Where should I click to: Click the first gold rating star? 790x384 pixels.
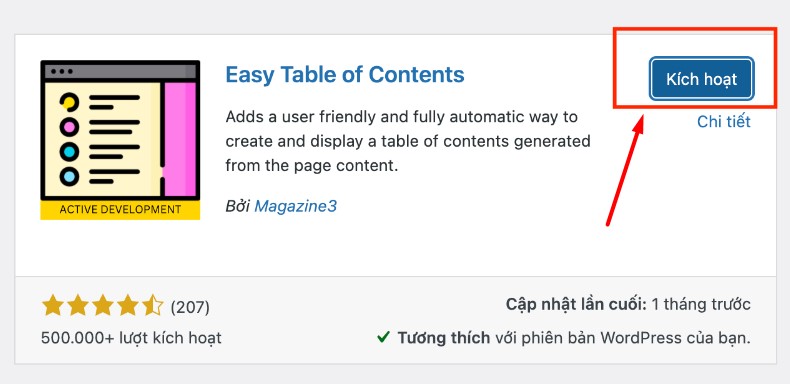click(51, 305)
